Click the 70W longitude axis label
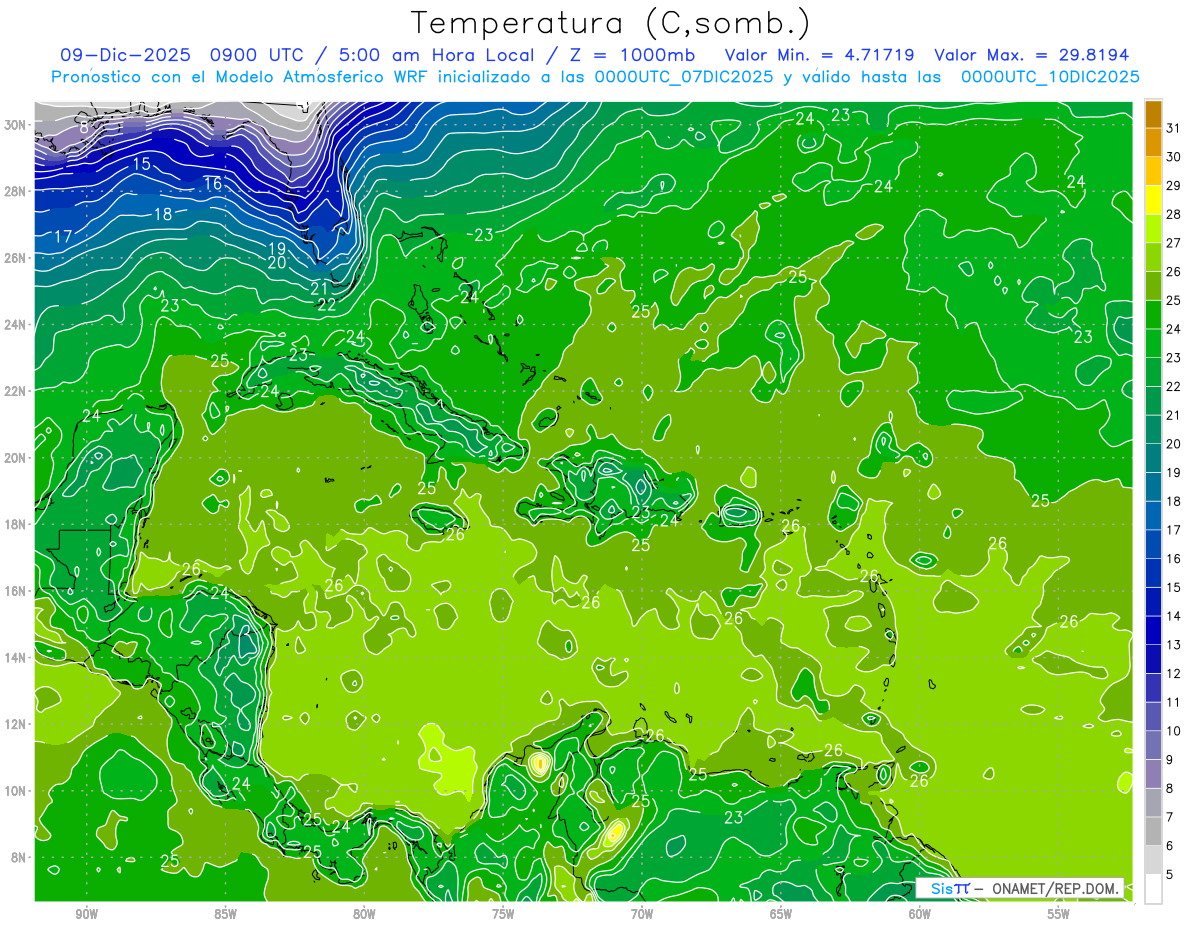Viewport: 1200px width, 927px height. point(642,914)
